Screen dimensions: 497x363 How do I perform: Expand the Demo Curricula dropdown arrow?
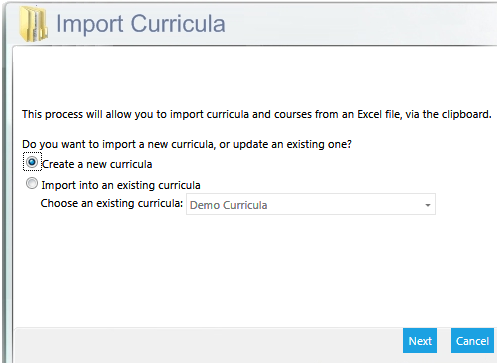[x=428, y=205]
